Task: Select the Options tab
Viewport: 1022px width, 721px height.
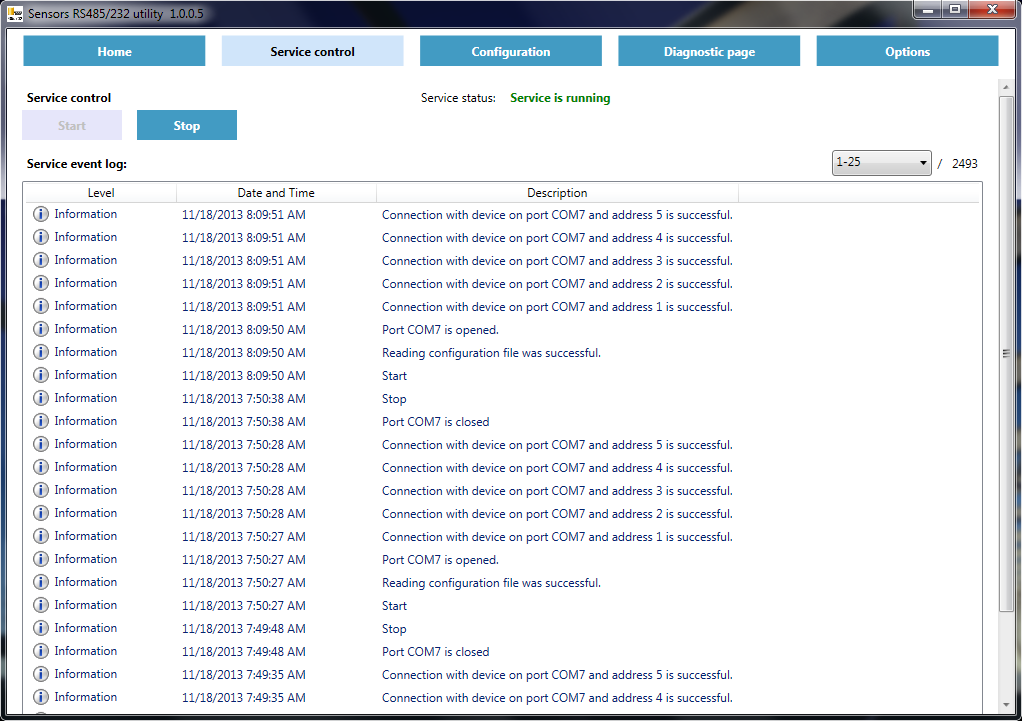Action: [907, 52]
